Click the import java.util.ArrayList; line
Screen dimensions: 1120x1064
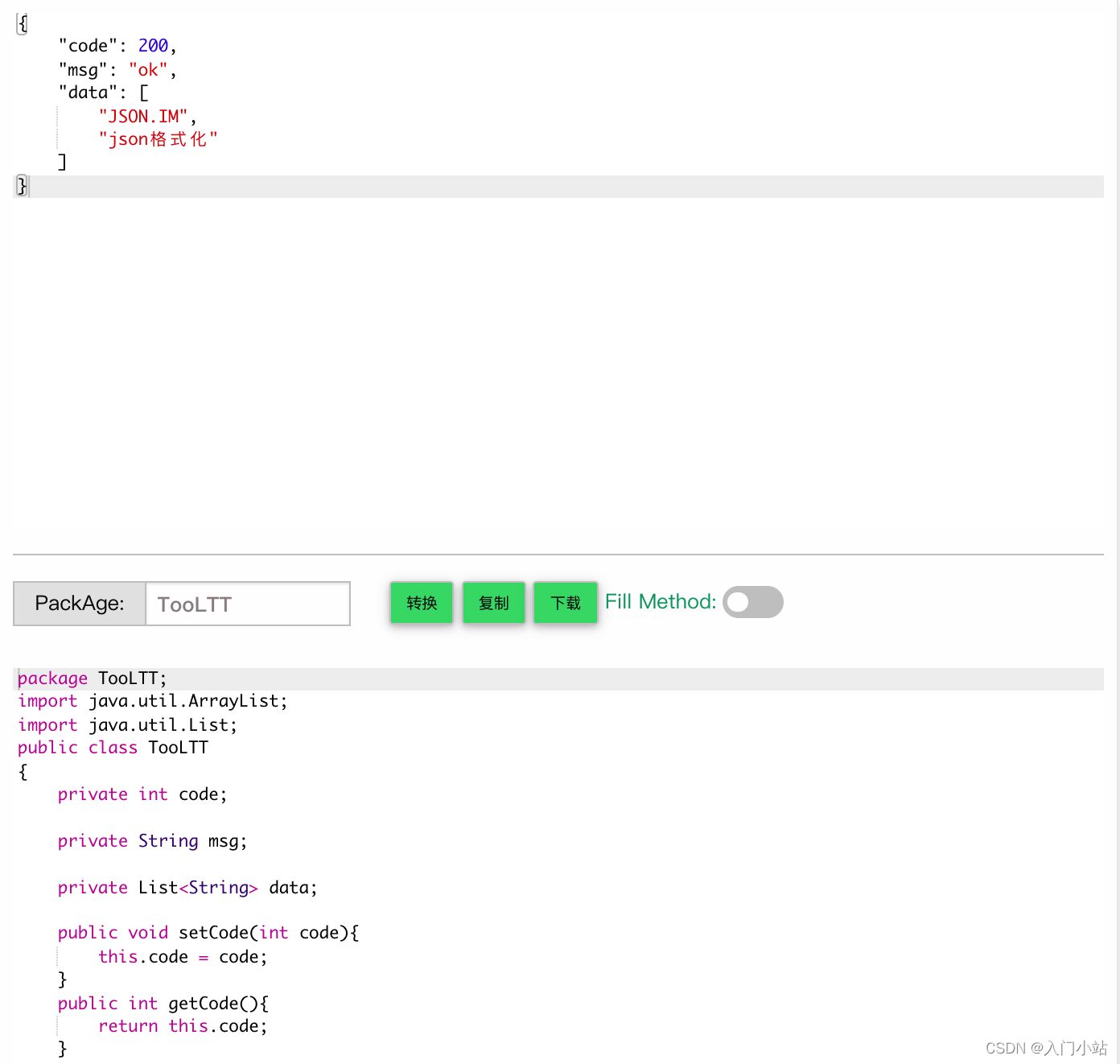[x=153, y=701]
